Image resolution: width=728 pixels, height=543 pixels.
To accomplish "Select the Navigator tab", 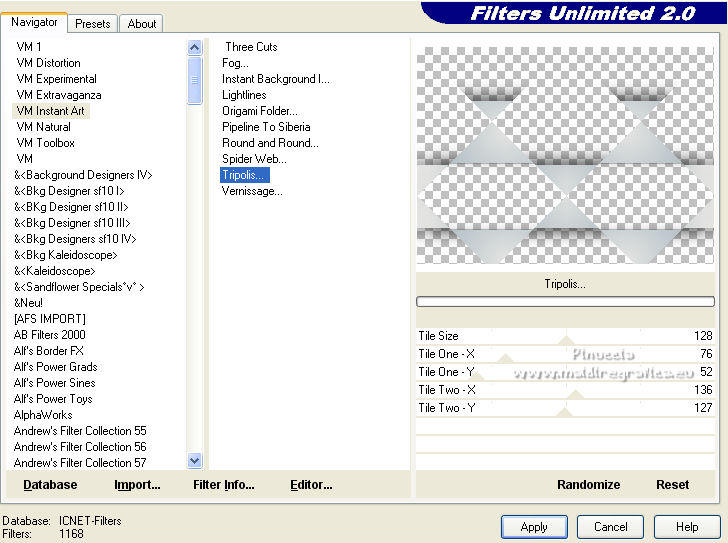I will [x=34, y=22].
